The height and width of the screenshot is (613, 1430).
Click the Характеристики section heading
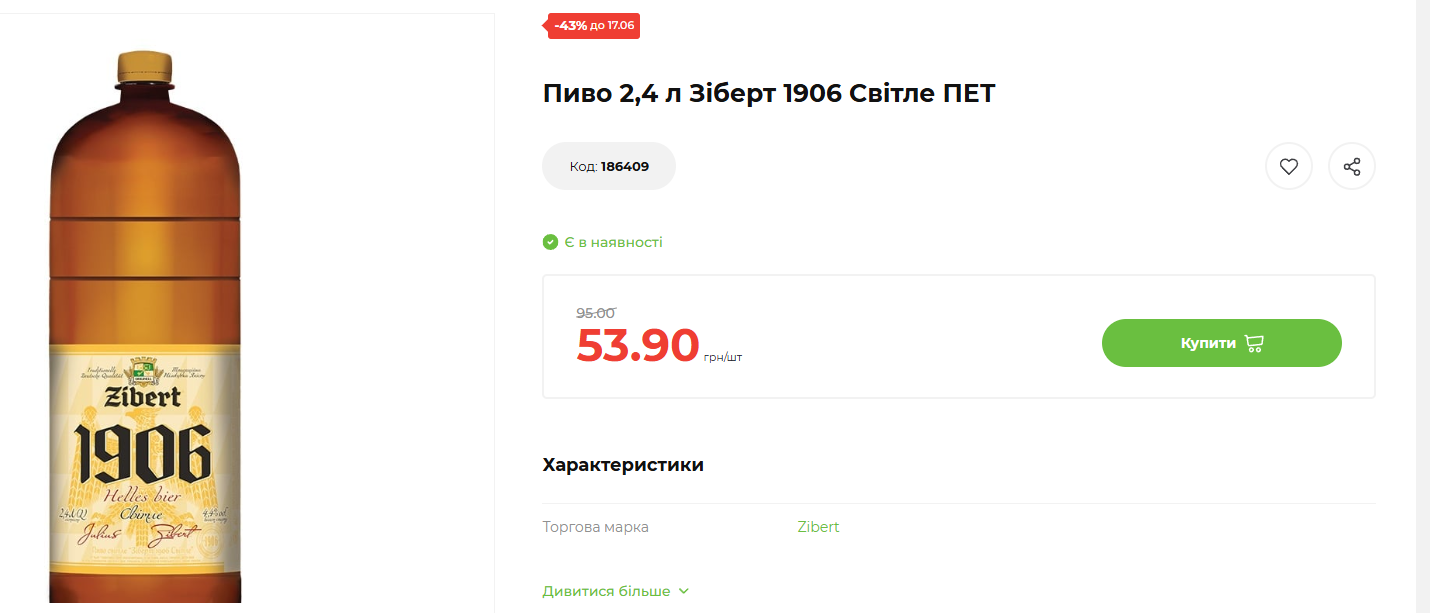623,465
